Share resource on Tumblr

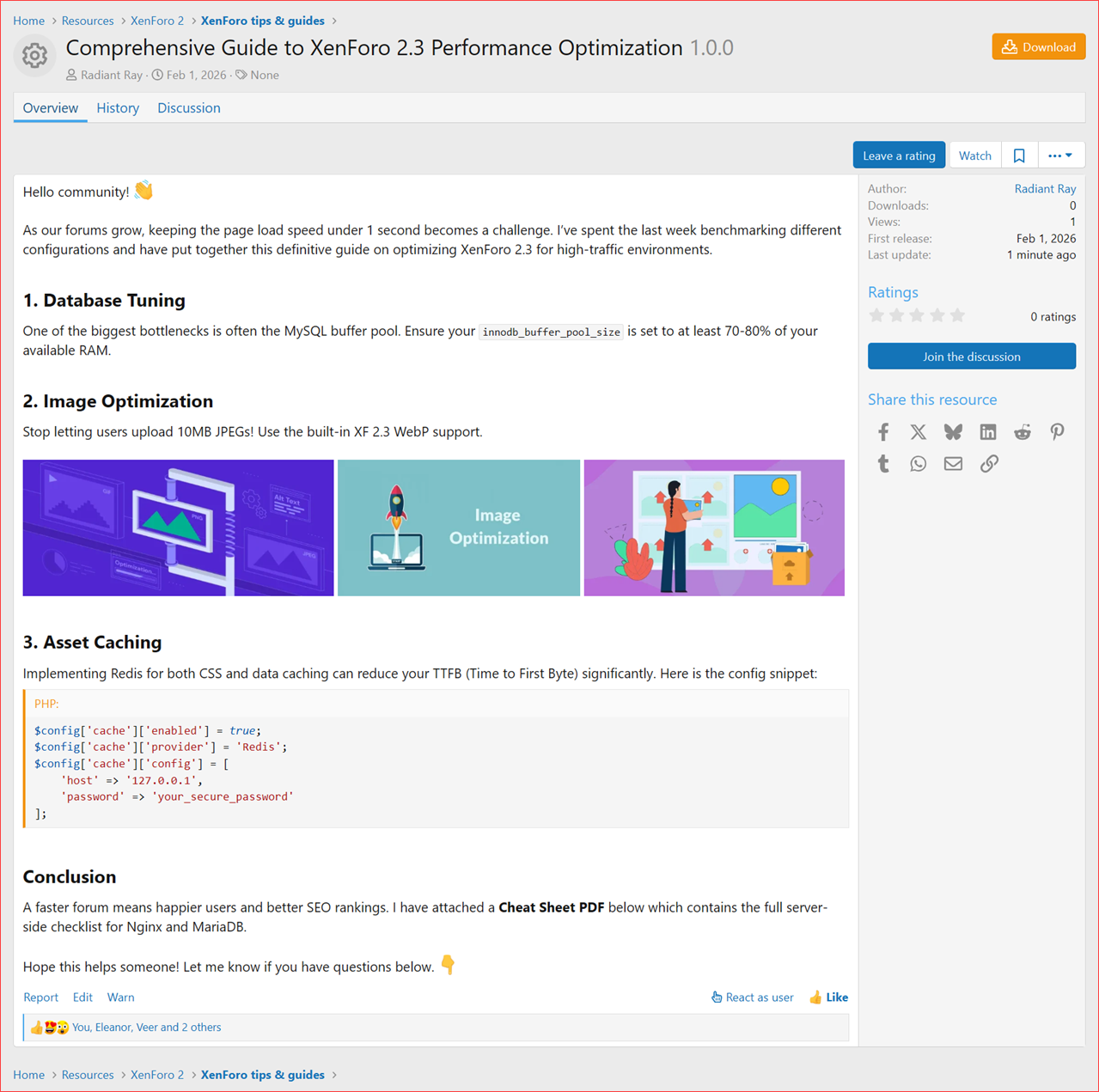[x=883, y=464]
